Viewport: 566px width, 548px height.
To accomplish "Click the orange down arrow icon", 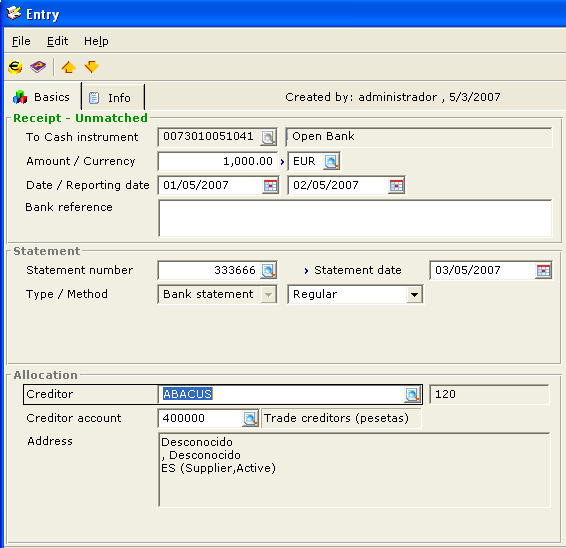I will pos(92,67).
